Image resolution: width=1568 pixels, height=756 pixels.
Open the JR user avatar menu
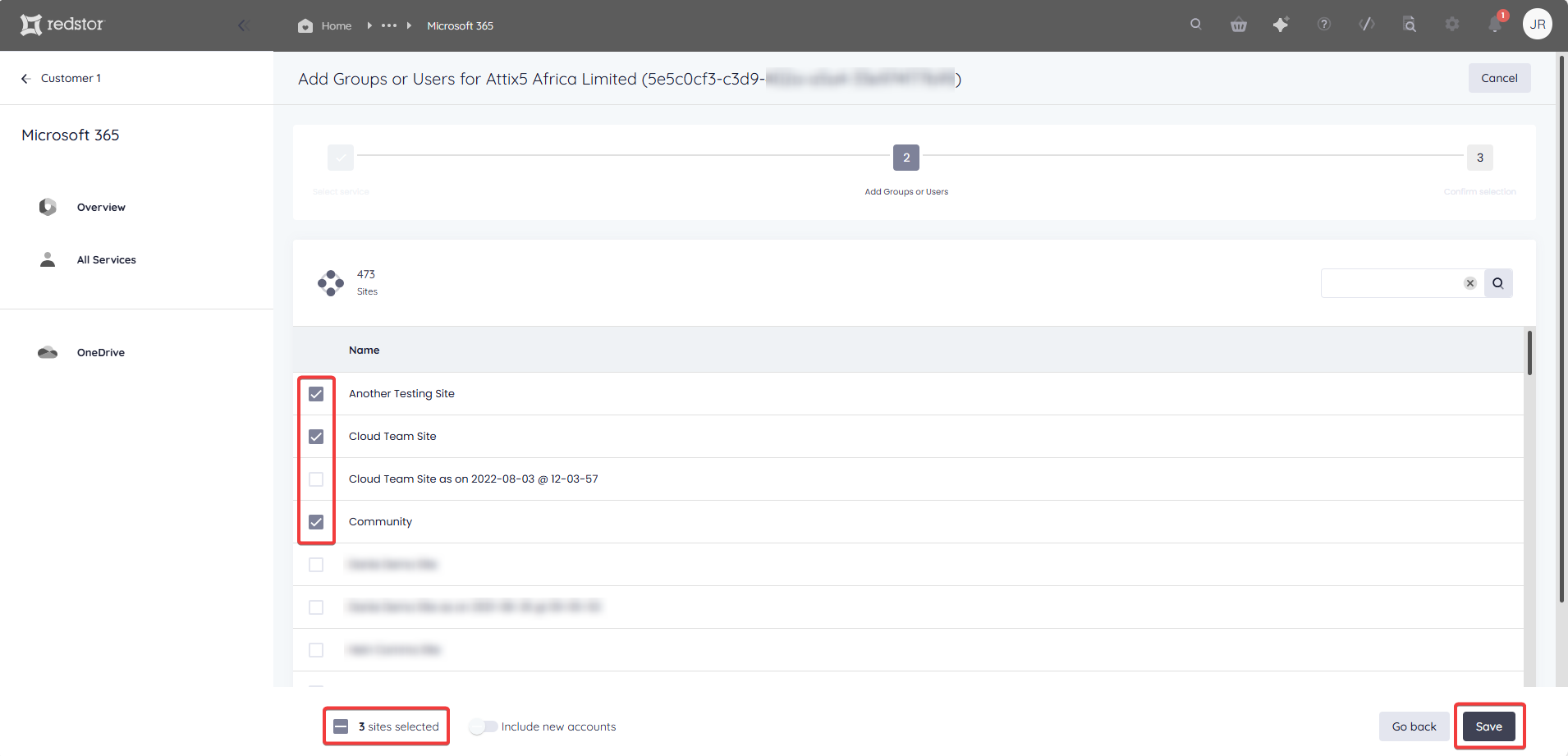pyautogui.click(x=1538, y=25)
